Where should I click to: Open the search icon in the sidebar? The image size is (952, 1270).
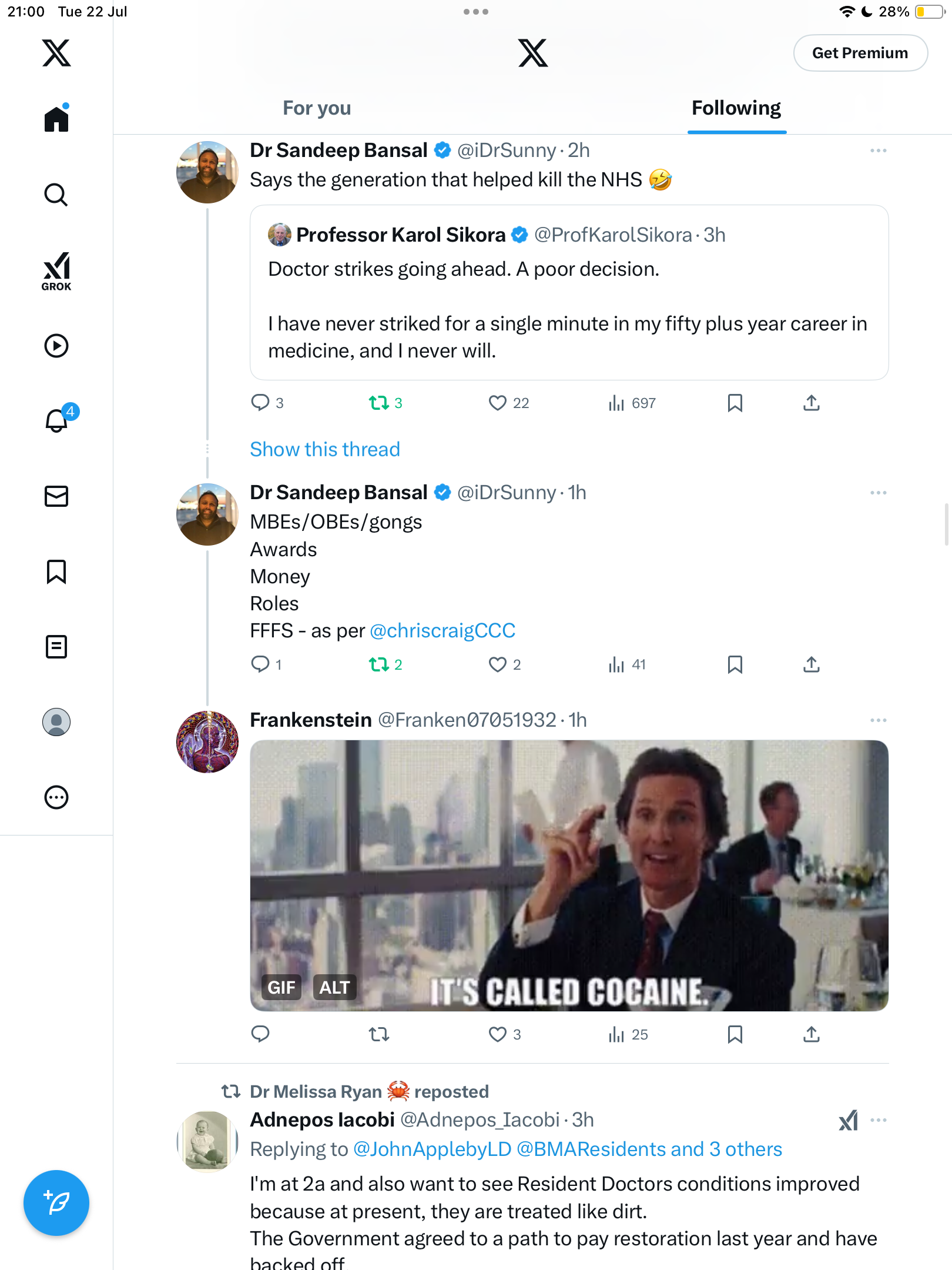(x=56, y=195)
